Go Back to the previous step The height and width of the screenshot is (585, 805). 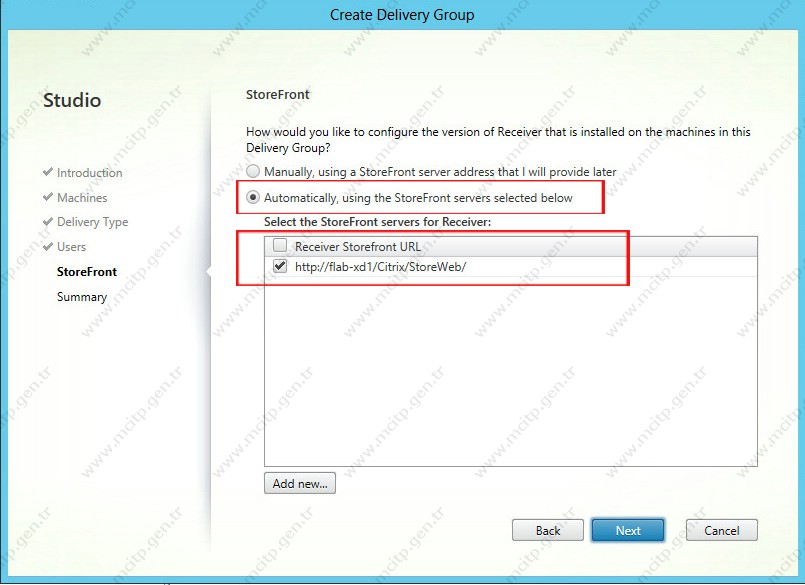click(x=548, y=530)
